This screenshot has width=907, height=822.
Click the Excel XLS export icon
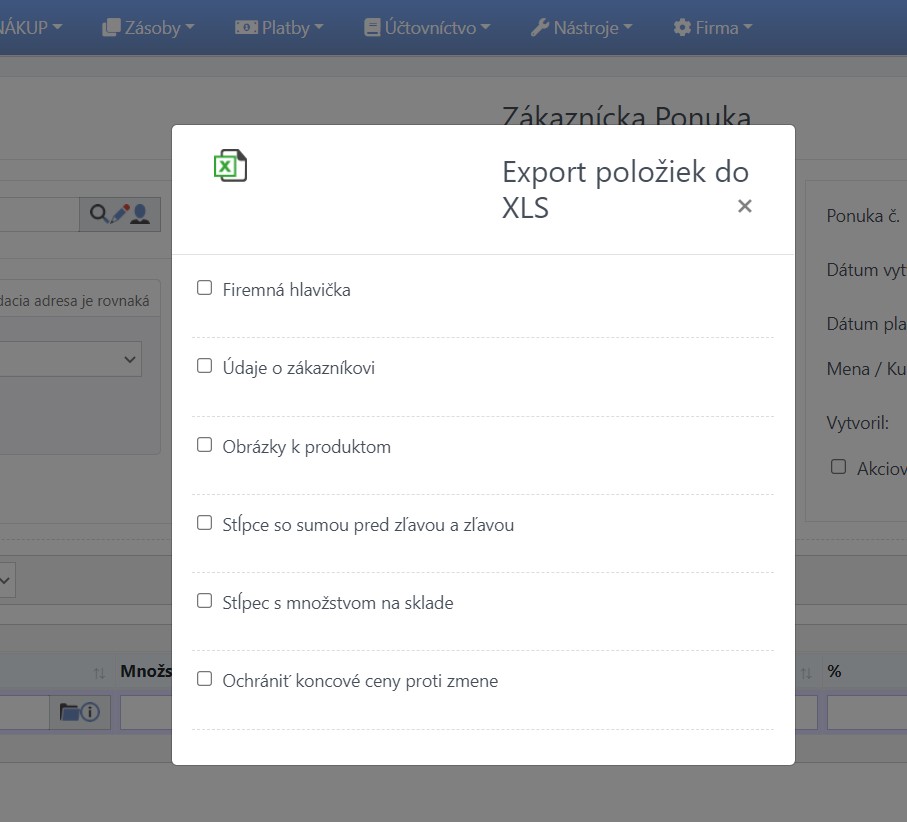coord(230,165)
